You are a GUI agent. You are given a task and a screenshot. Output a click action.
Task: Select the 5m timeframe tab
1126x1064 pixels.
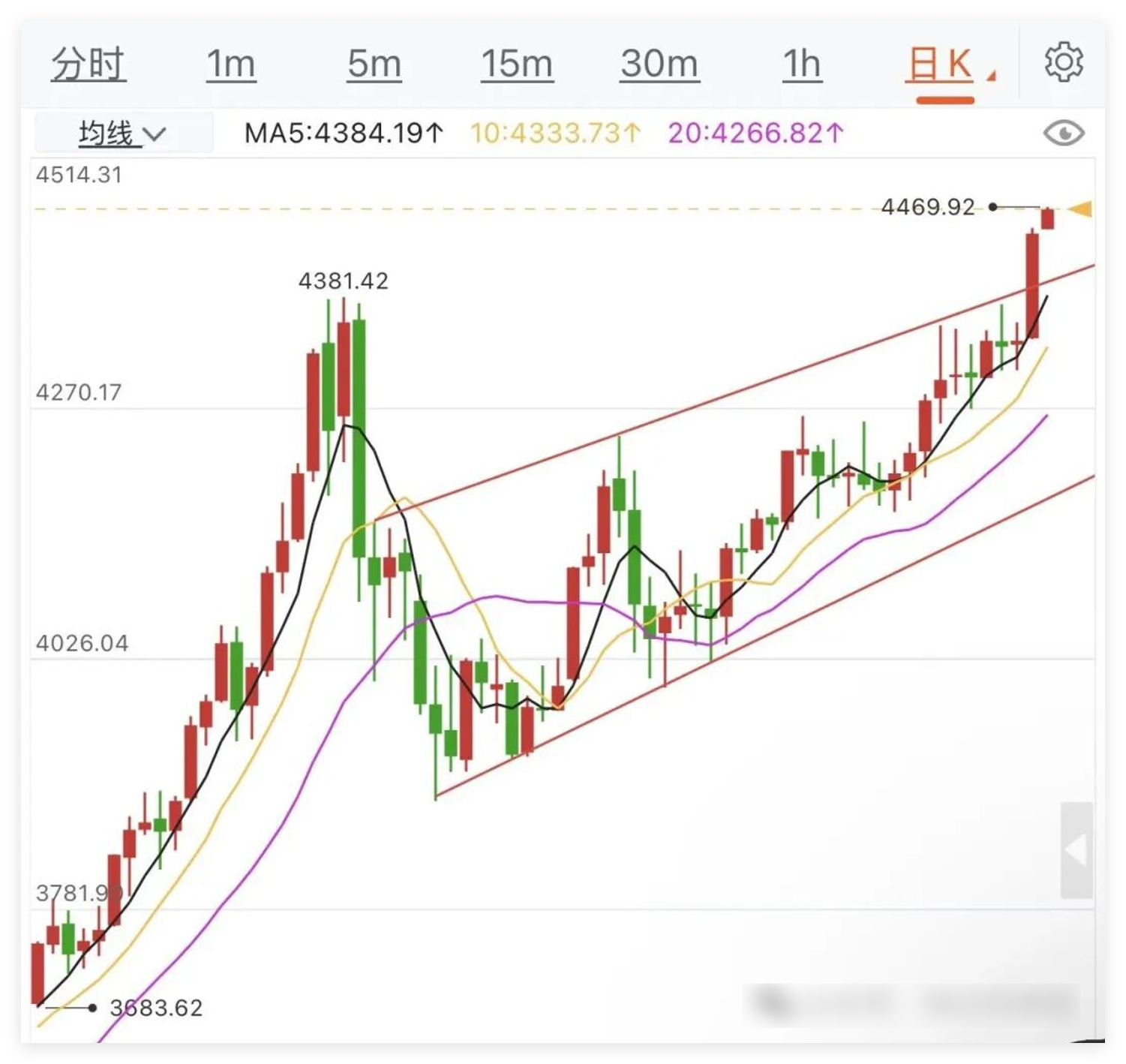(x=374, y=65)
